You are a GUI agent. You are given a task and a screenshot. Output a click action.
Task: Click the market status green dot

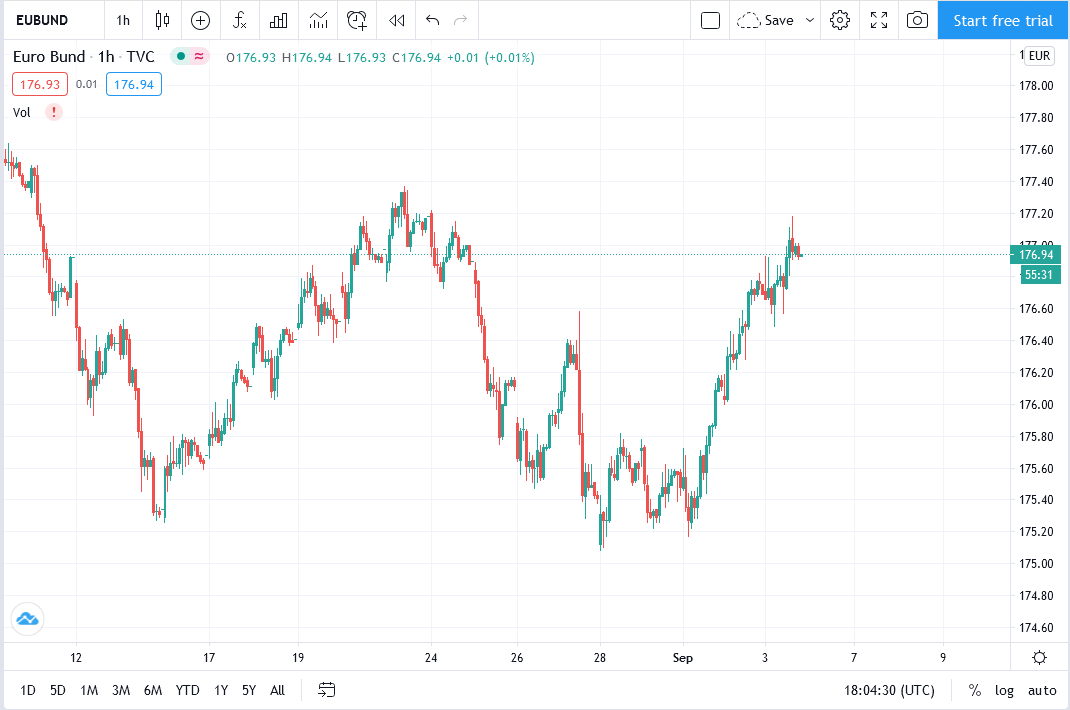(x=181, y=57)
